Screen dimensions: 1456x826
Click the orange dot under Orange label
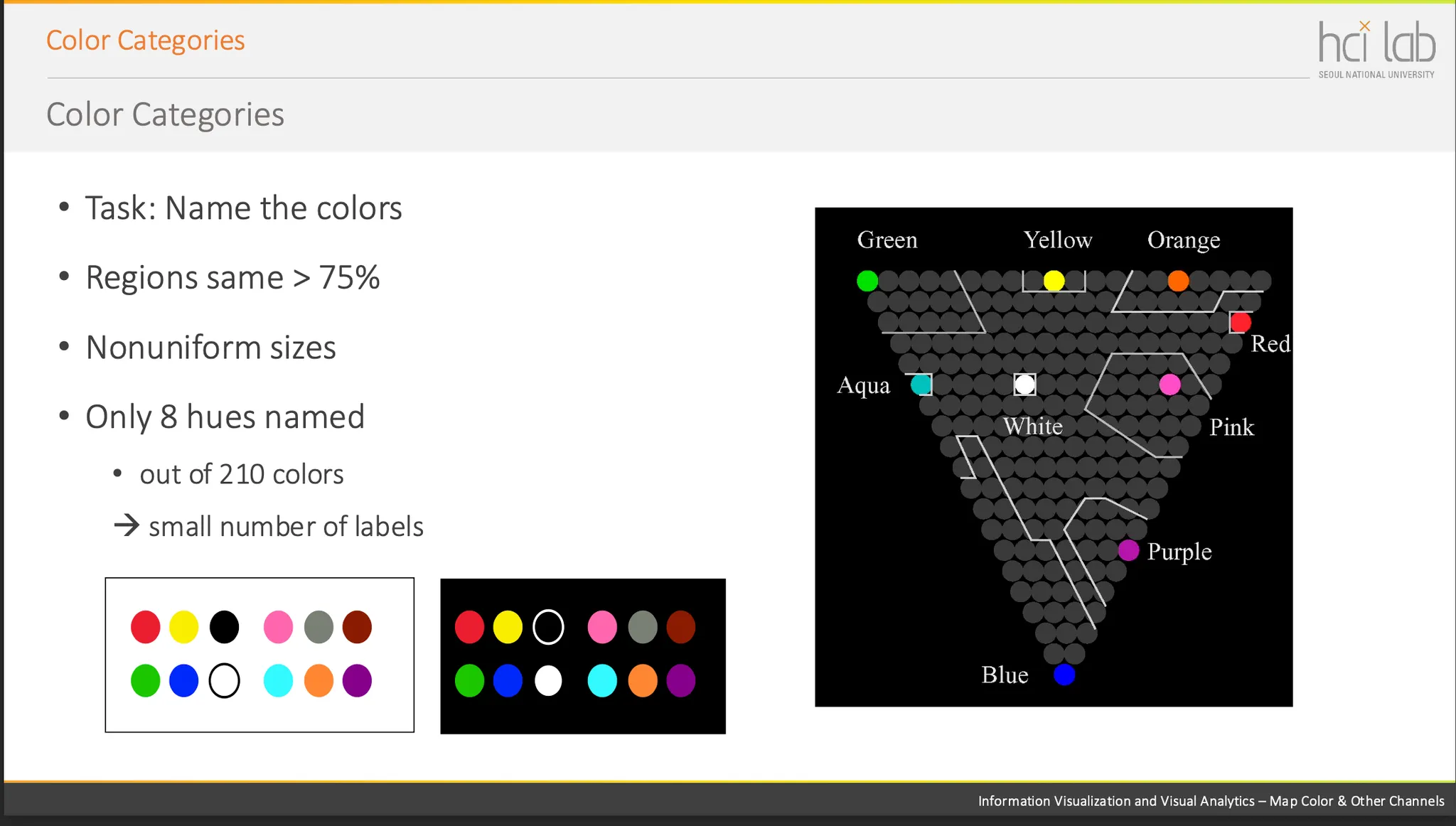pyautogui.click(x=1178, y=281)
